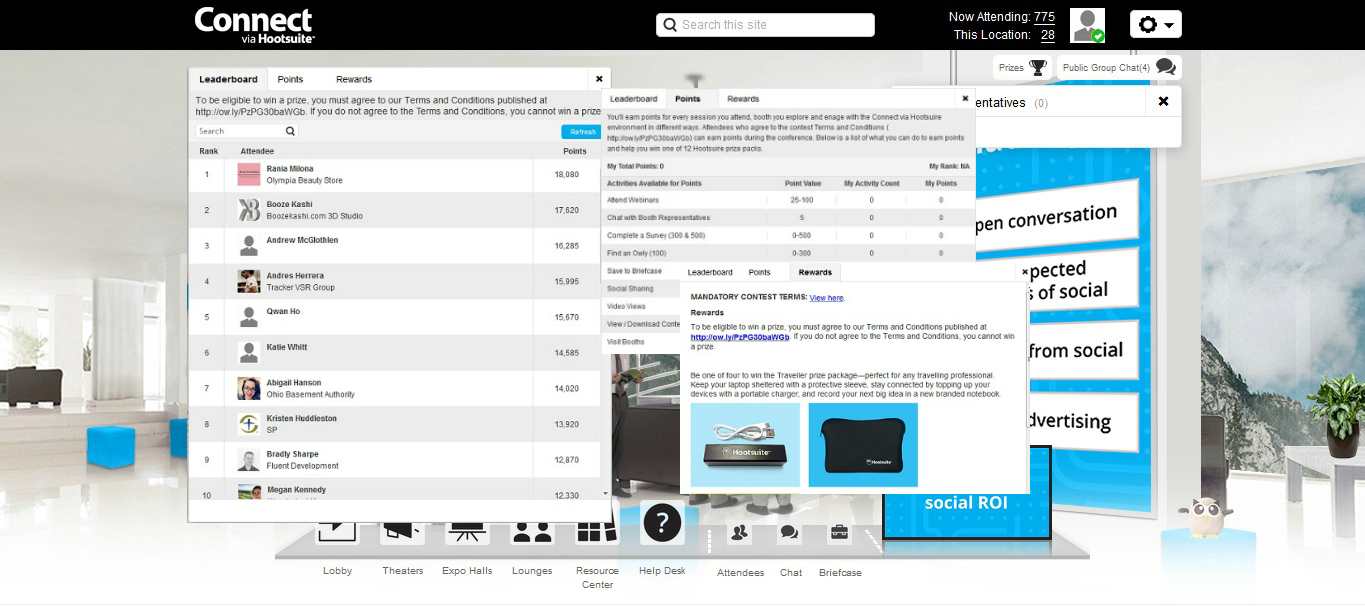Click Now Attending count 775
This screenshot has width=1365, height=607.
[1044, 17]
